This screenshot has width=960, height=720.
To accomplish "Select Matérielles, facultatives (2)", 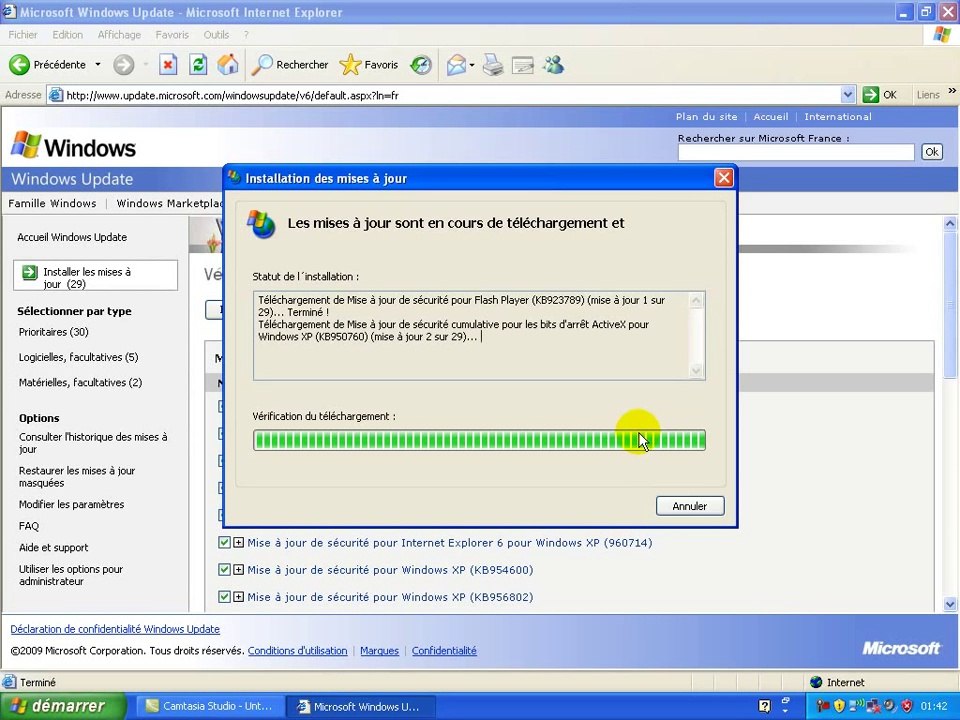I will coord(80,382).
